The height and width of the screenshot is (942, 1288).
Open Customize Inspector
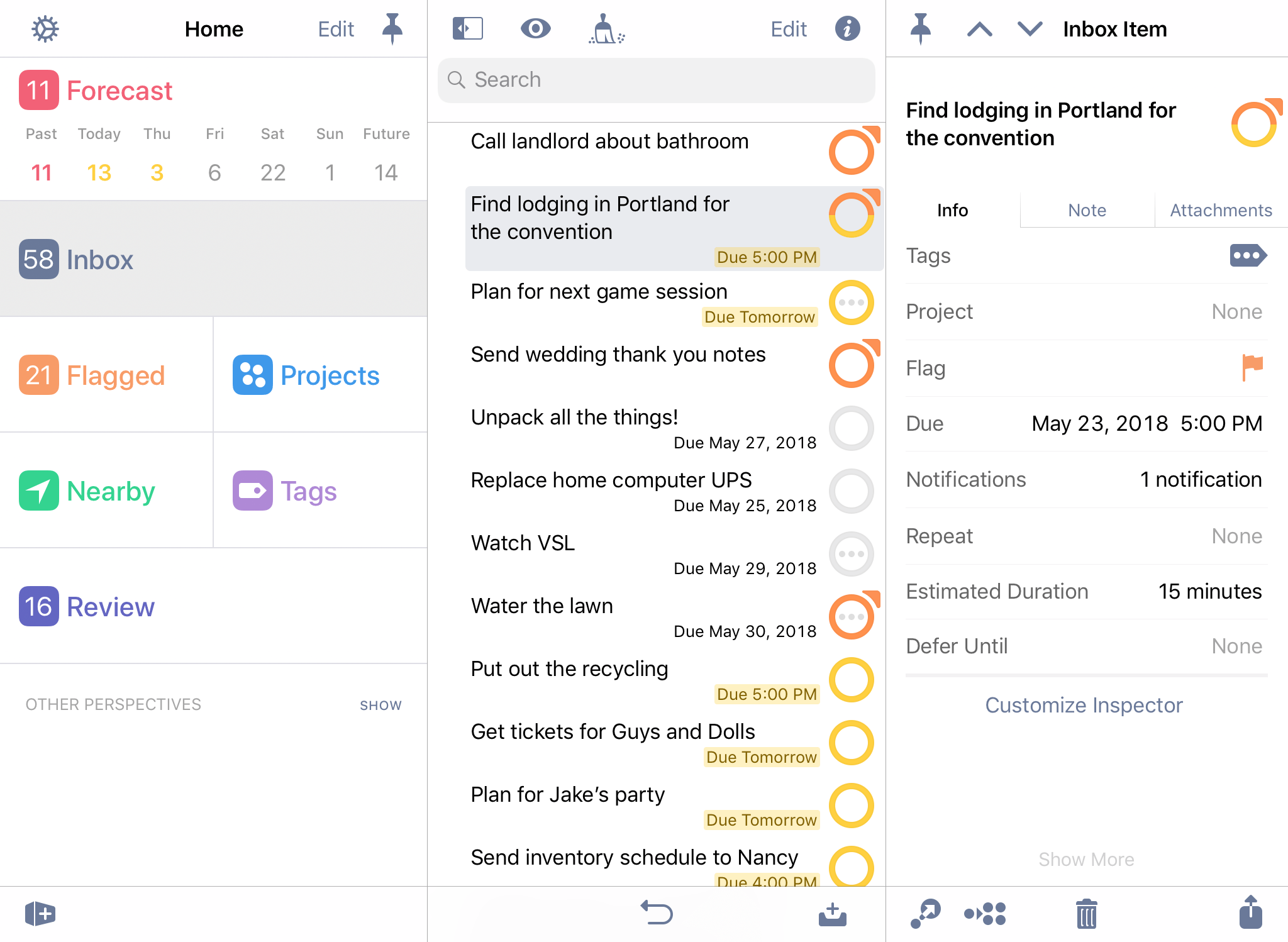point(1084,705)
